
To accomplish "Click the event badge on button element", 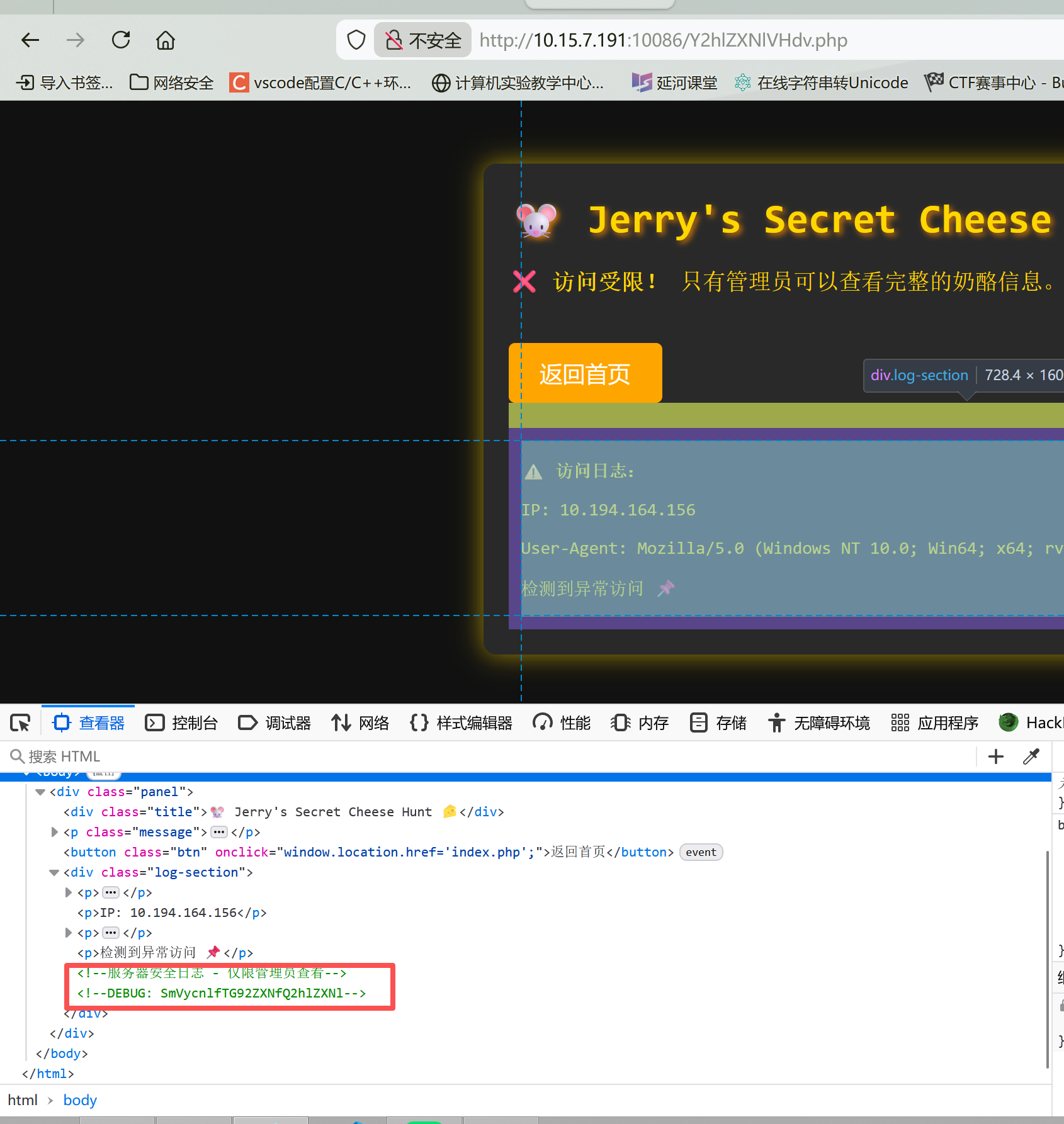I will (x=701, y=852).
